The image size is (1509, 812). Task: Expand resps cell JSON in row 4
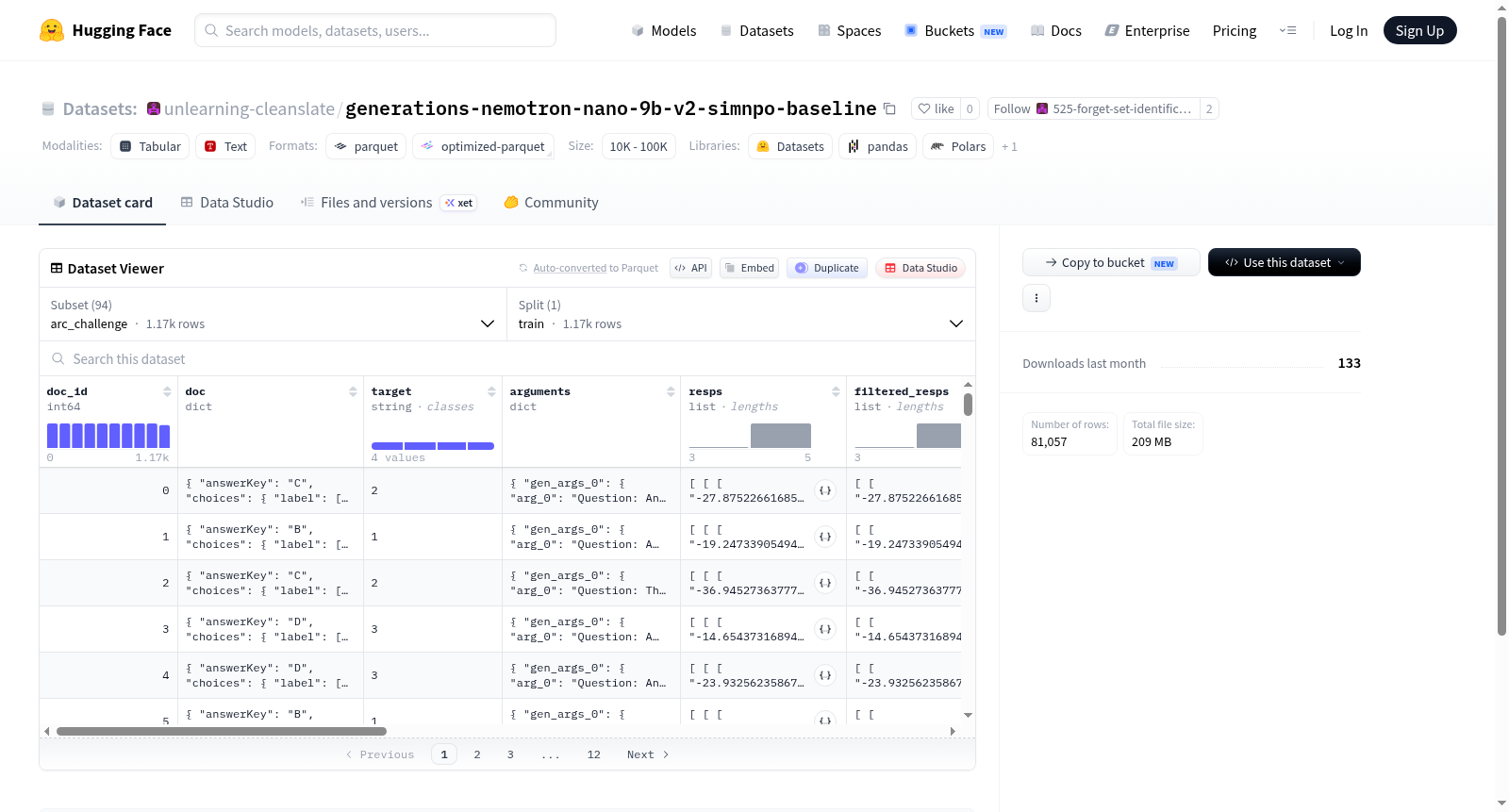(825, 675)
